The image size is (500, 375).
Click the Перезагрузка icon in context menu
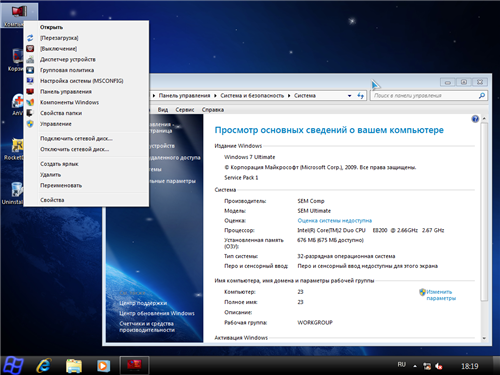30,38
